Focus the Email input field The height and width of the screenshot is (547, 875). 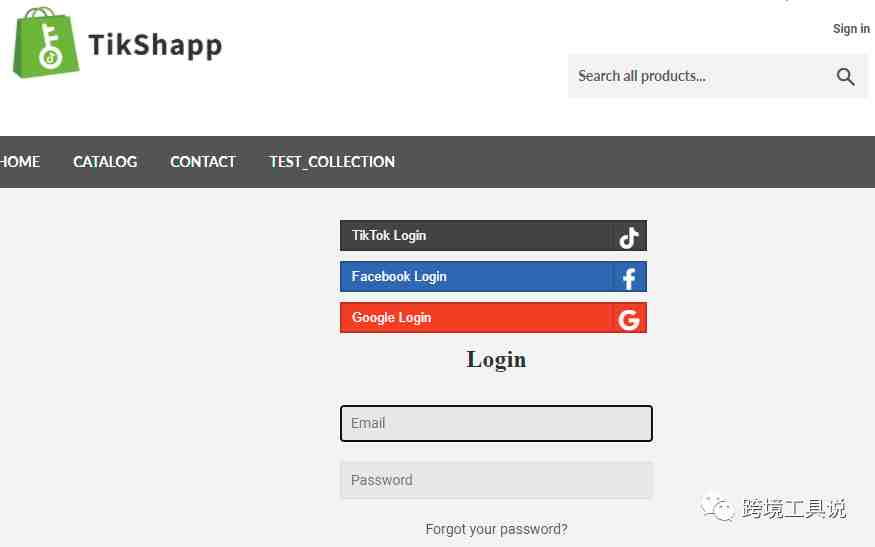496,424
